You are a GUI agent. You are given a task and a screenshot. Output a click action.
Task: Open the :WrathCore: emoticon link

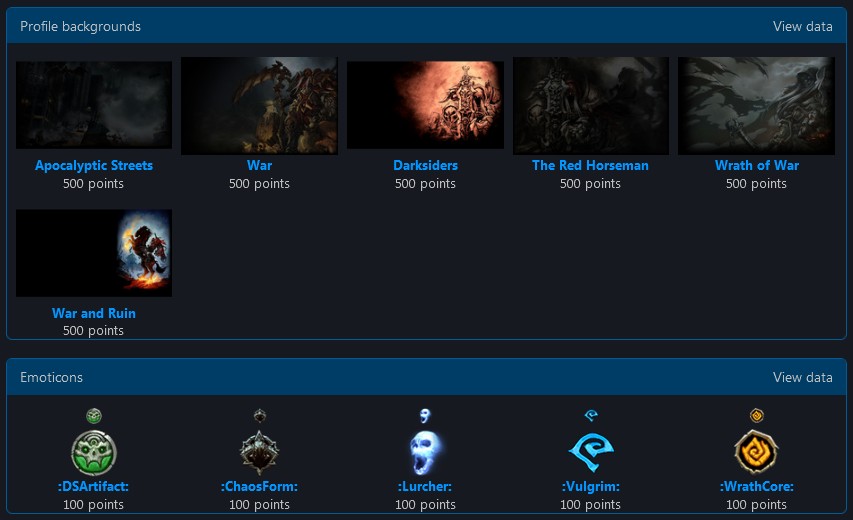757,486
